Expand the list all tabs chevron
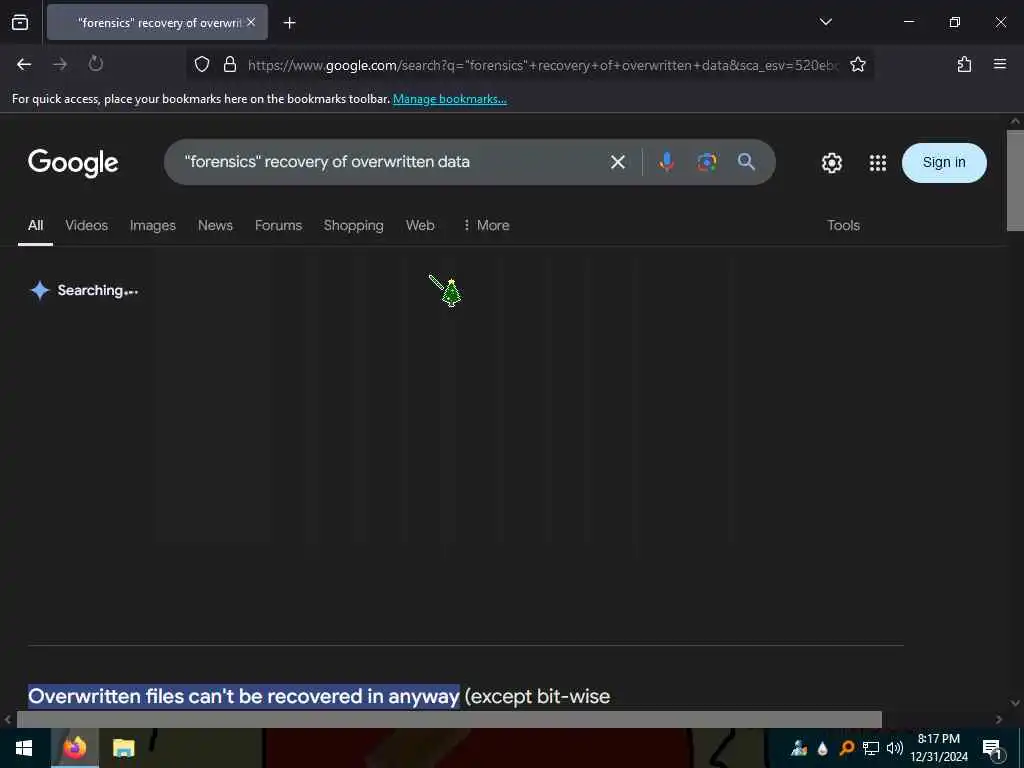 (825, 22)
